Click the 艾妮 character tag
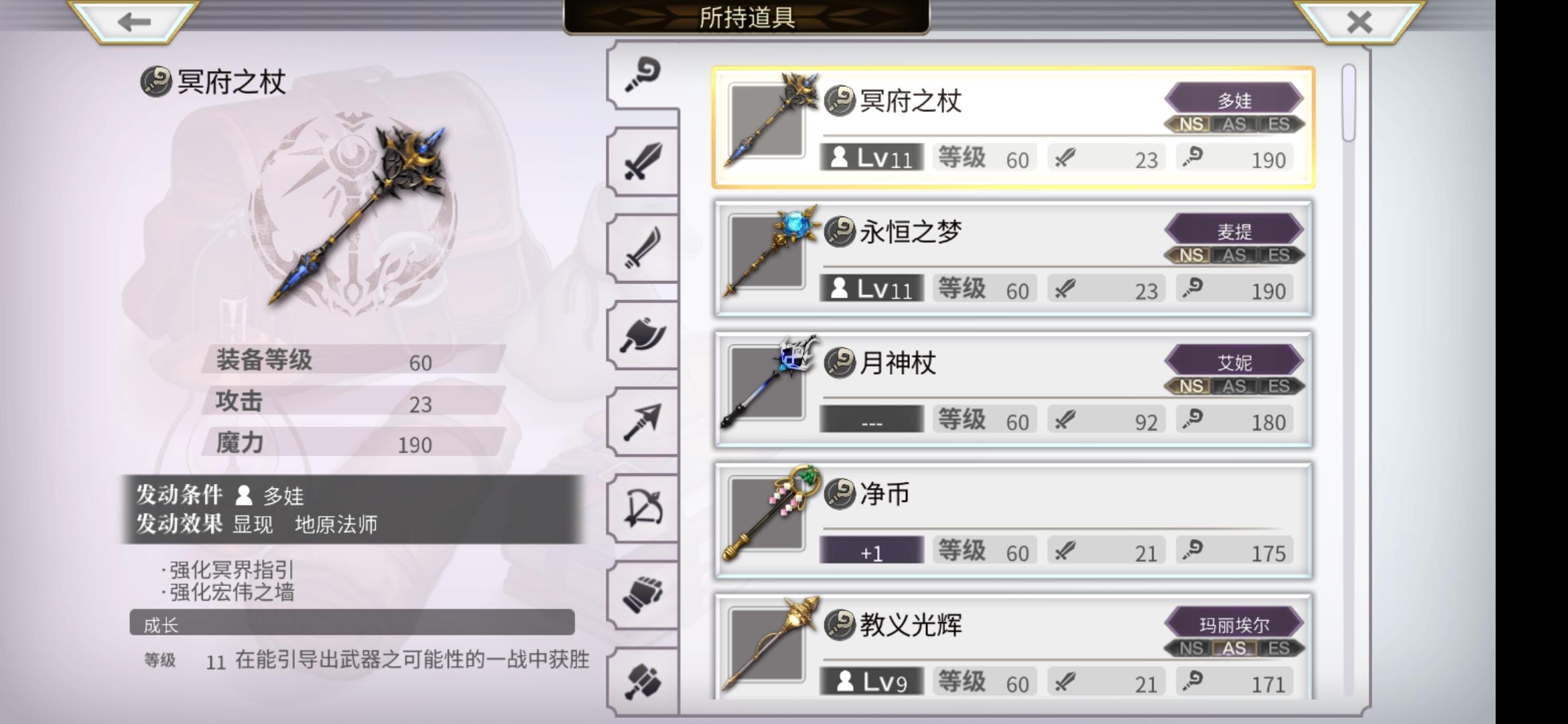 [1234, 363]
